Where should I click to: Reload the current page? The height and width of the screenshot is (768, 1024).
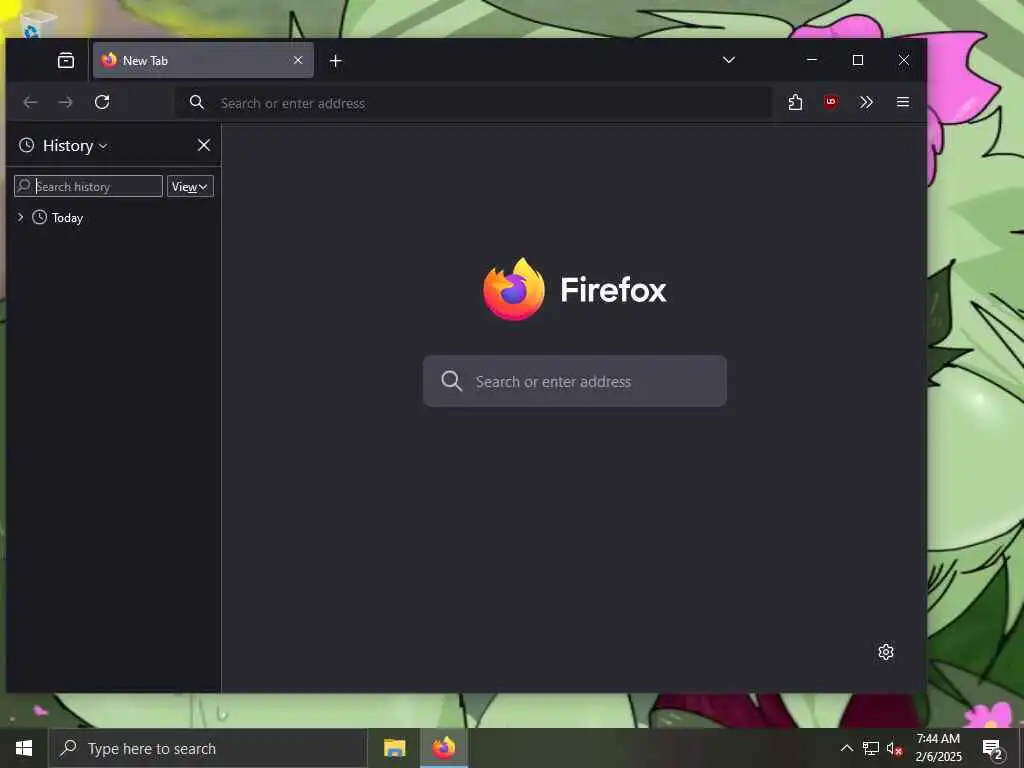click(102, 102)
